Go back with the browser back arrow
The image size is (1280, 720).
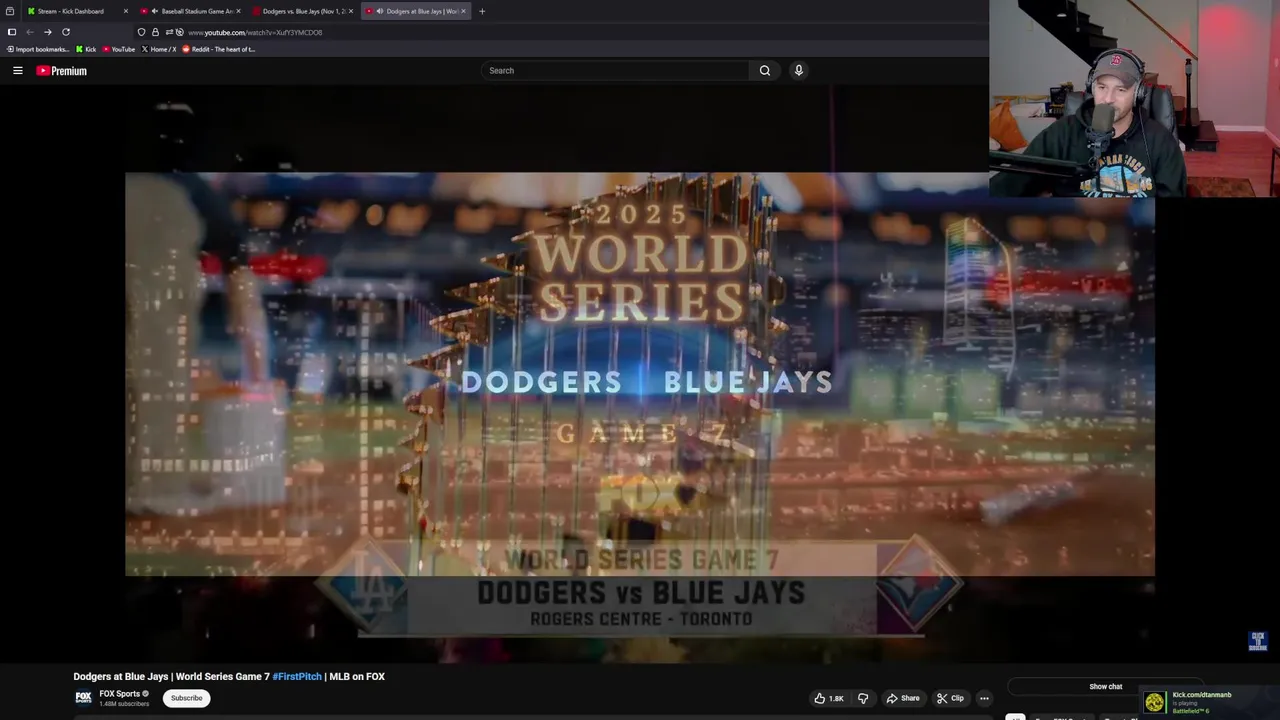tap(29, 32)
